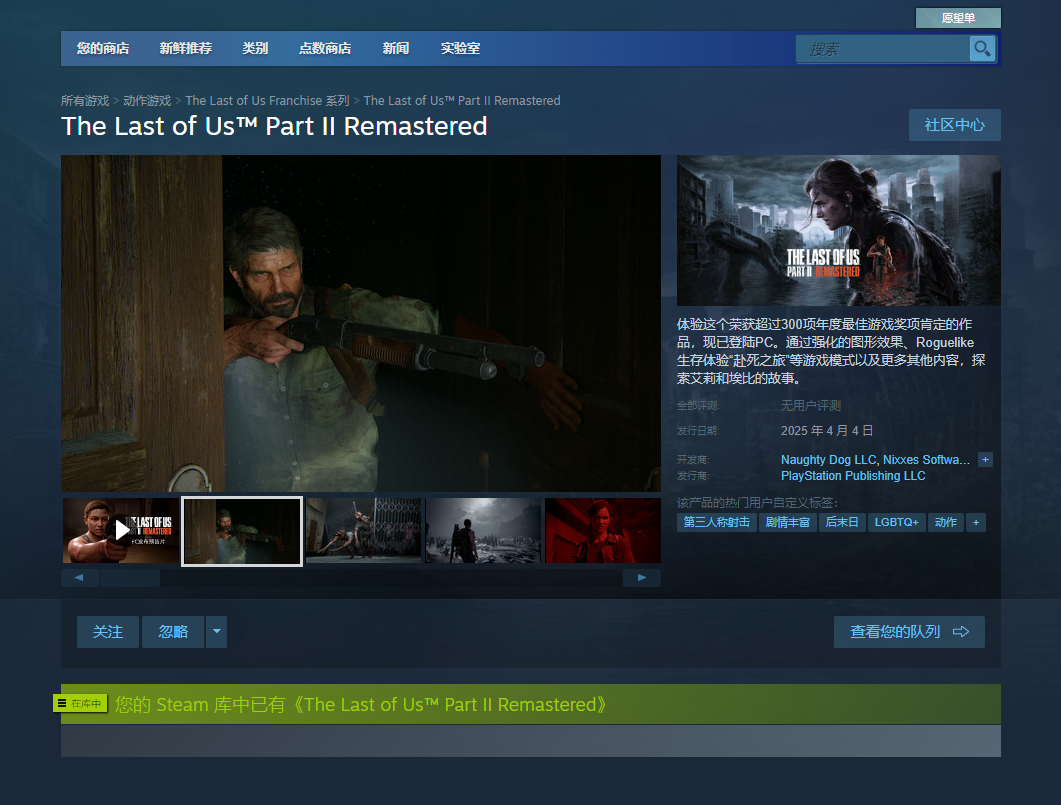Go to 点数商店 tab

(x=325, y=49)
